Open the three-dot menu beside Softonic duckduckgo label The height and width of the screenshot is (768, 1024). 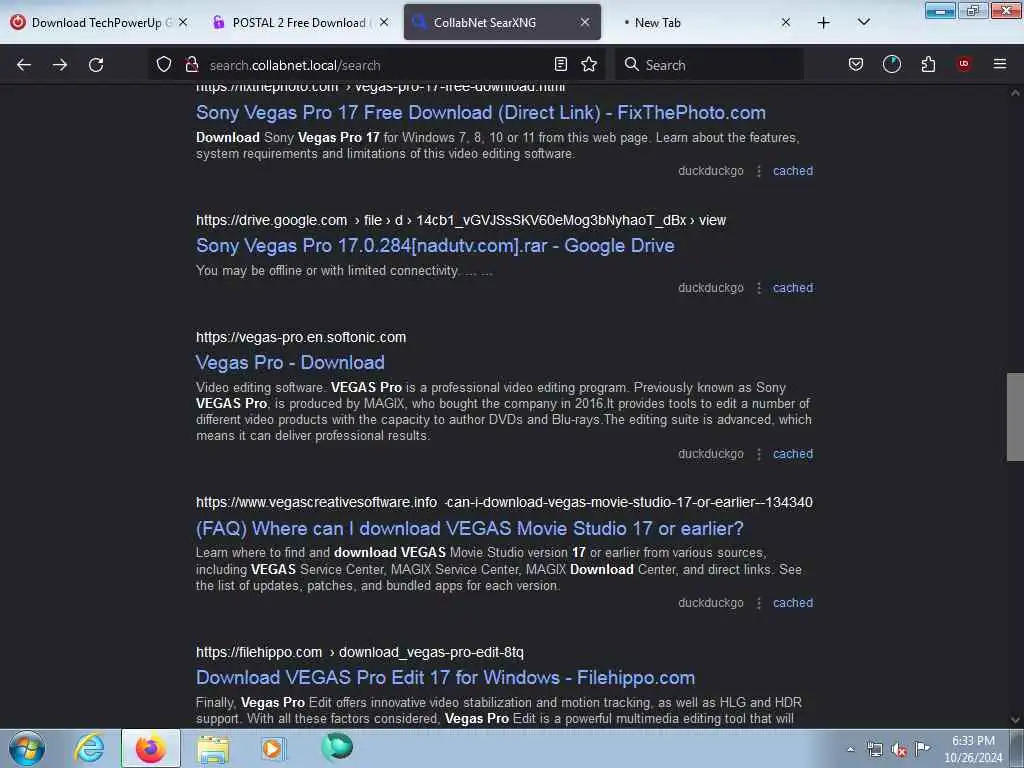[x=758, y=454]
